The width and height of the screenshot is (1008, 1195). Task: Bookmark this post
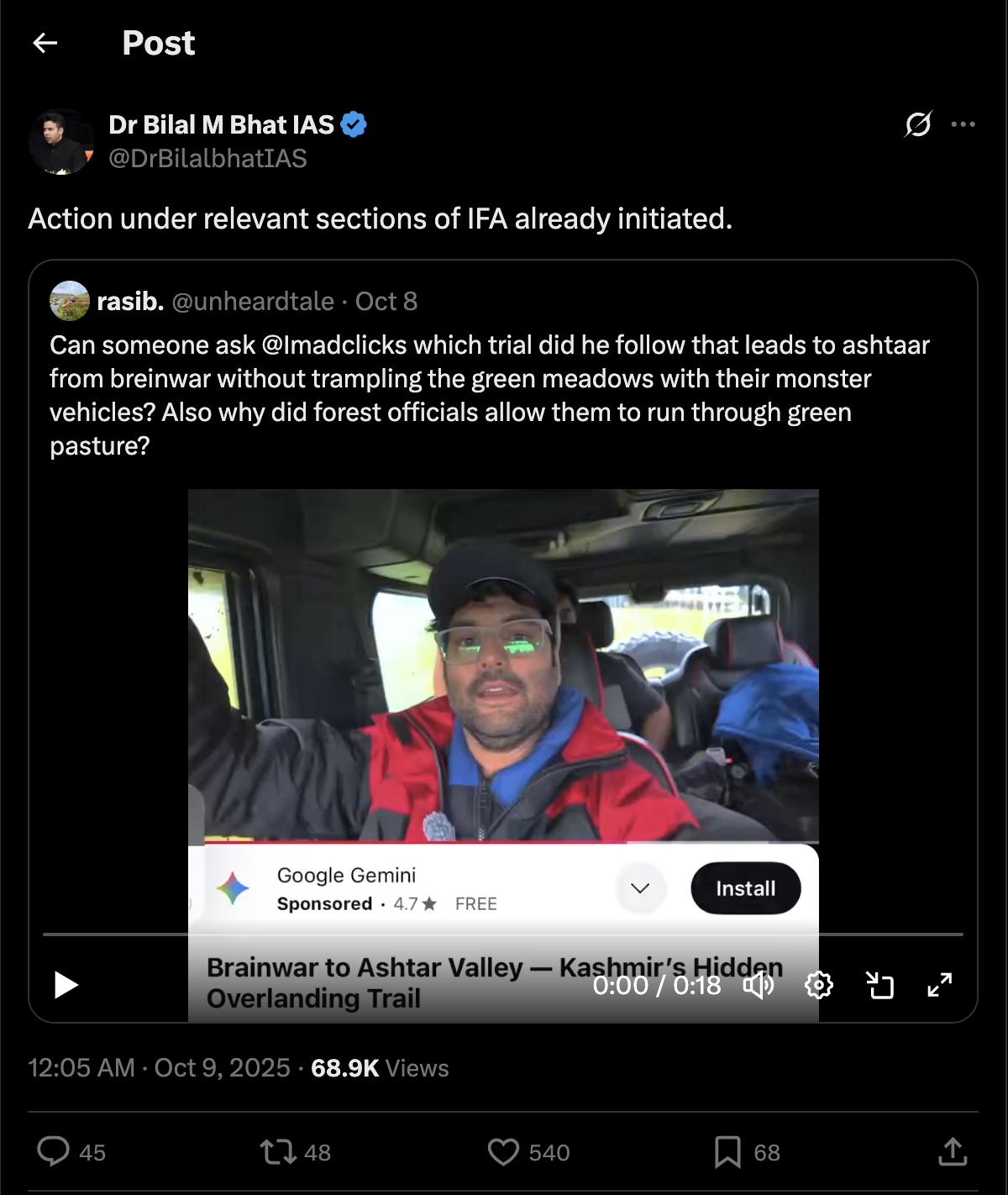click(727, 1151)
